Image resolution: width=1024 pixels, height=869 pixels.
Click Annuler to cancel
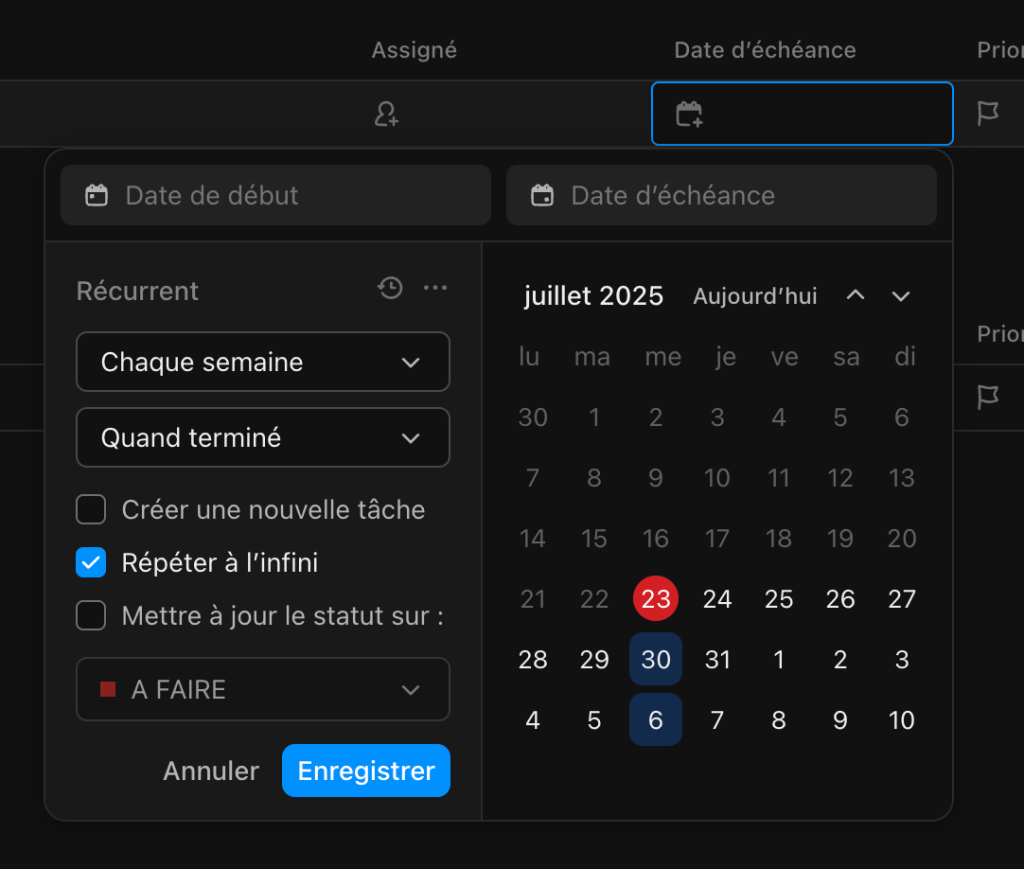(x=211, y=771)
